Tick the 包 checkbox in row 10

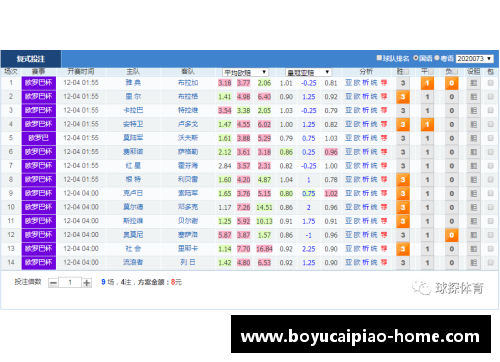(490, 207)
